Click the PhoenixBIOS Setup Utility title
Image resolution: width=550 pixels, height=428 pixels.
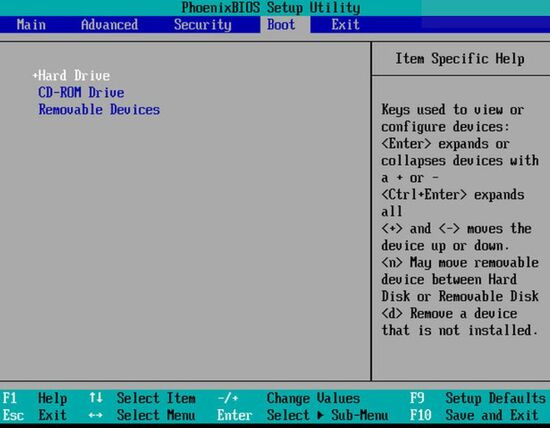pos(271,7)
